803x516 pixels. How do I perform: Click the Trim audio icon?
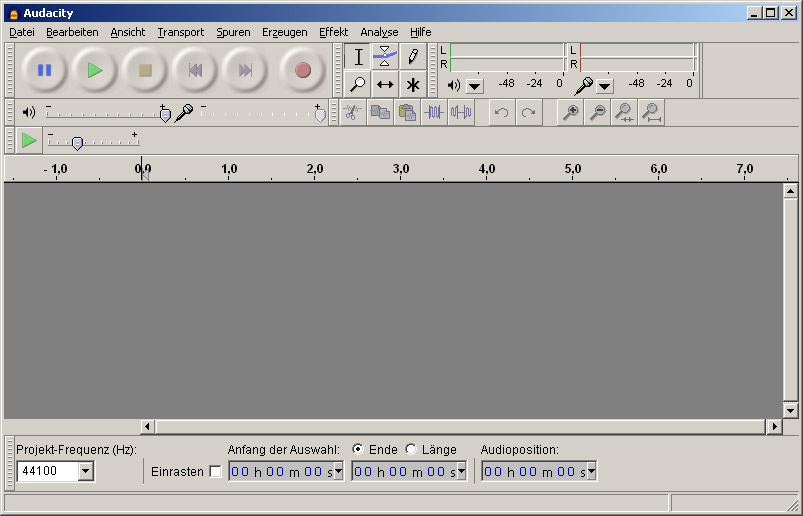click(434, 112)
